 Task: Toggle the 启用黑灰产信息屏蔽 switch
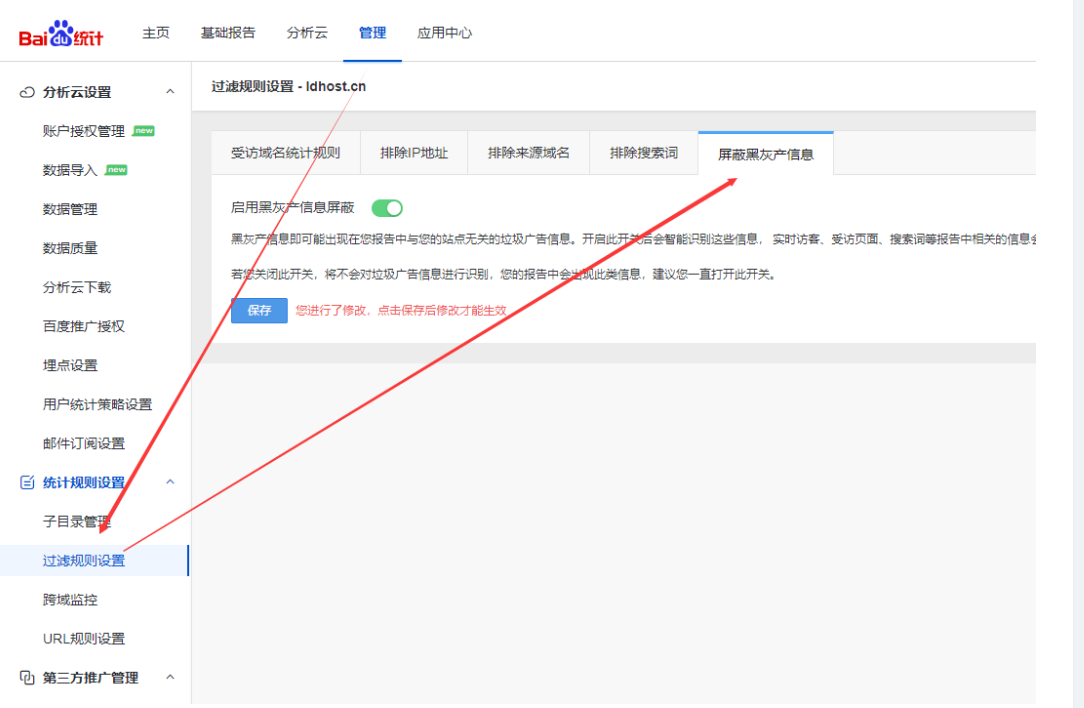[387, 208]
